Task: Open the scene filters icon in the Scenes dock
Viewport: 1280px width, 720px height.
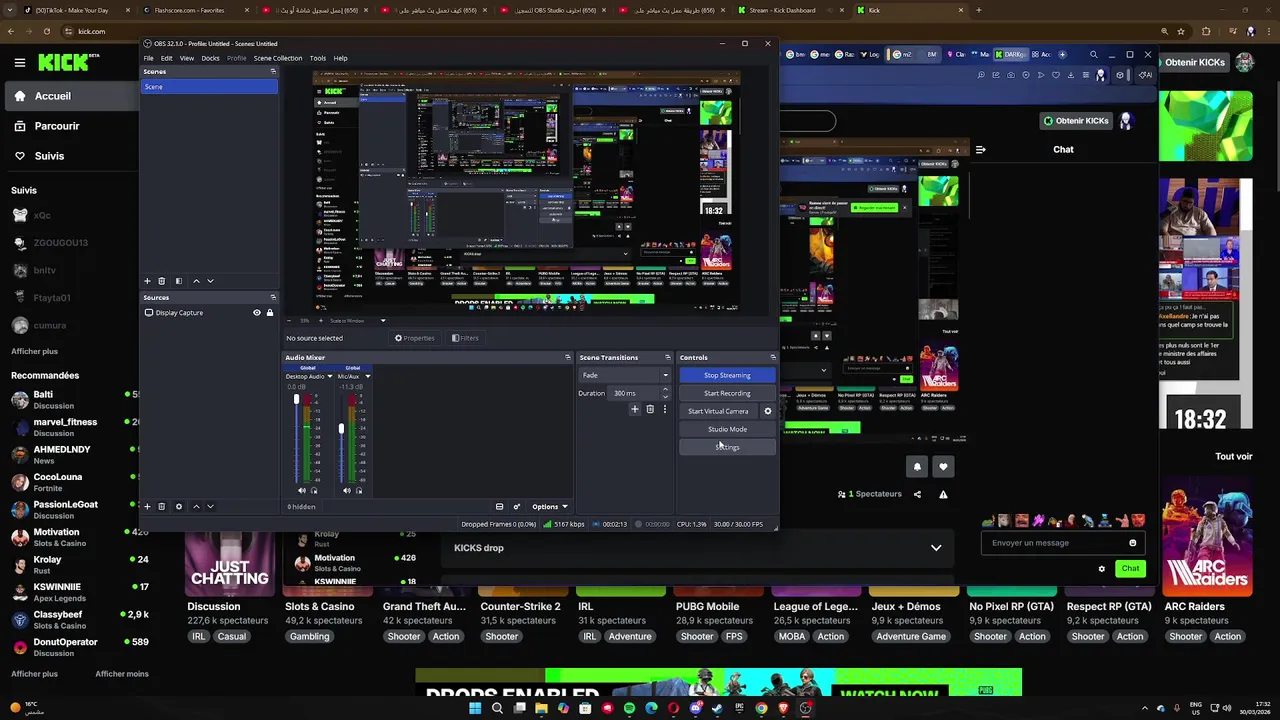Action: click(x=179, y=281)
